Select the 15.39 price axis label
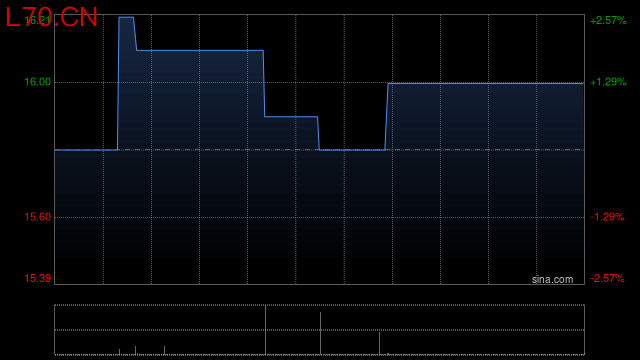The height and width of the screenshot is (360, 640). (38, 278)
